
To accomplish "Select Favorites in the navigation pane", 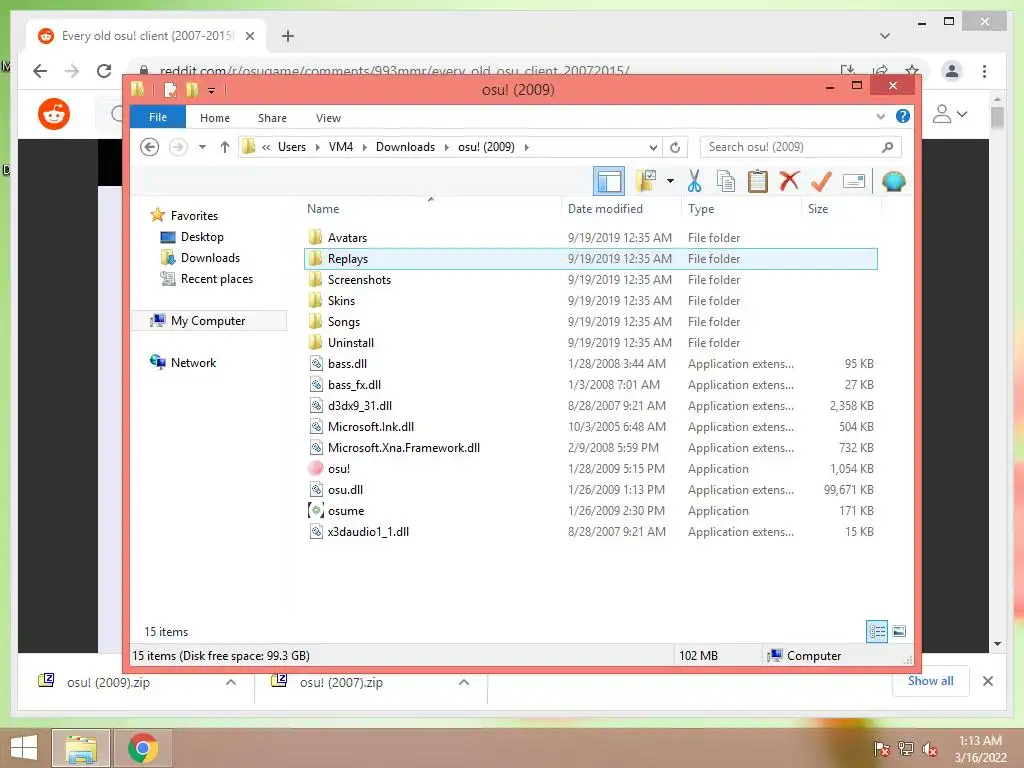I will (194, 216).
